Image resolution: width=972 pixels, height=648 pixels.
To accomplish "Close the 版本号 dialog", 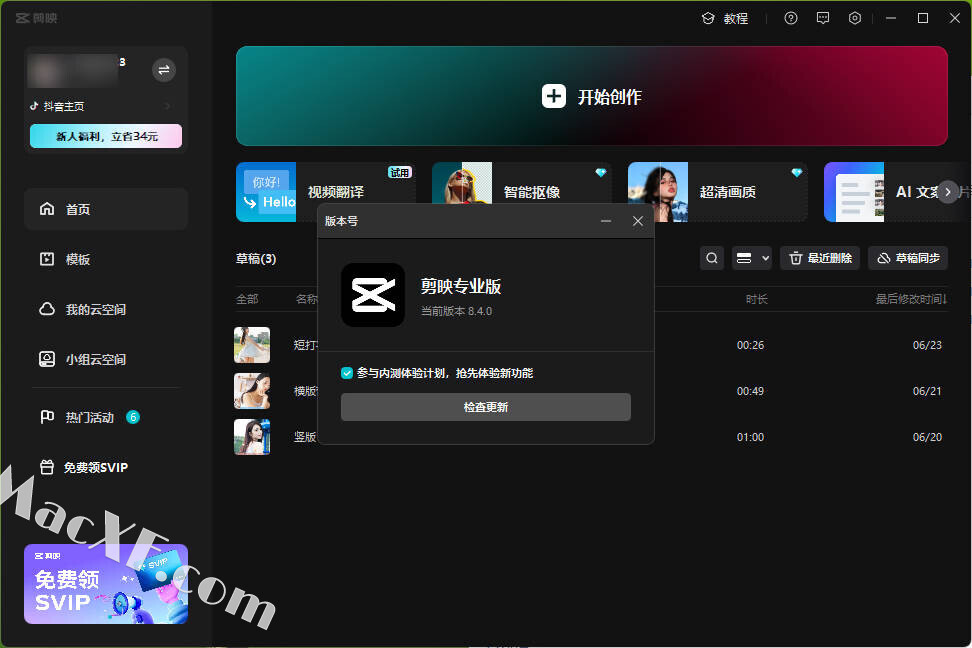I will click(637, 221).
